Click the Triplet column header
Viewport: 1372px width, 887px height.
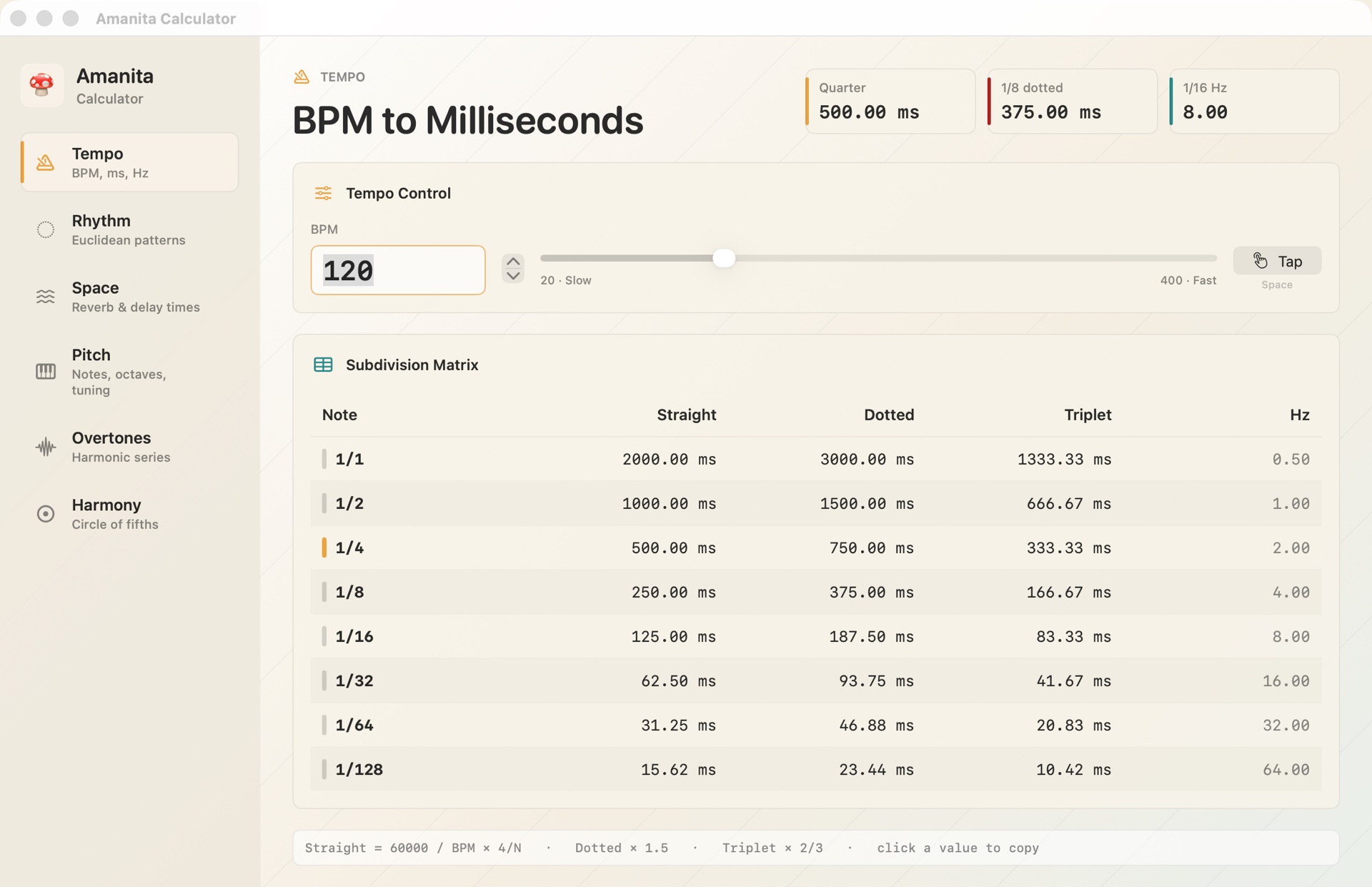coord(1088,415)
